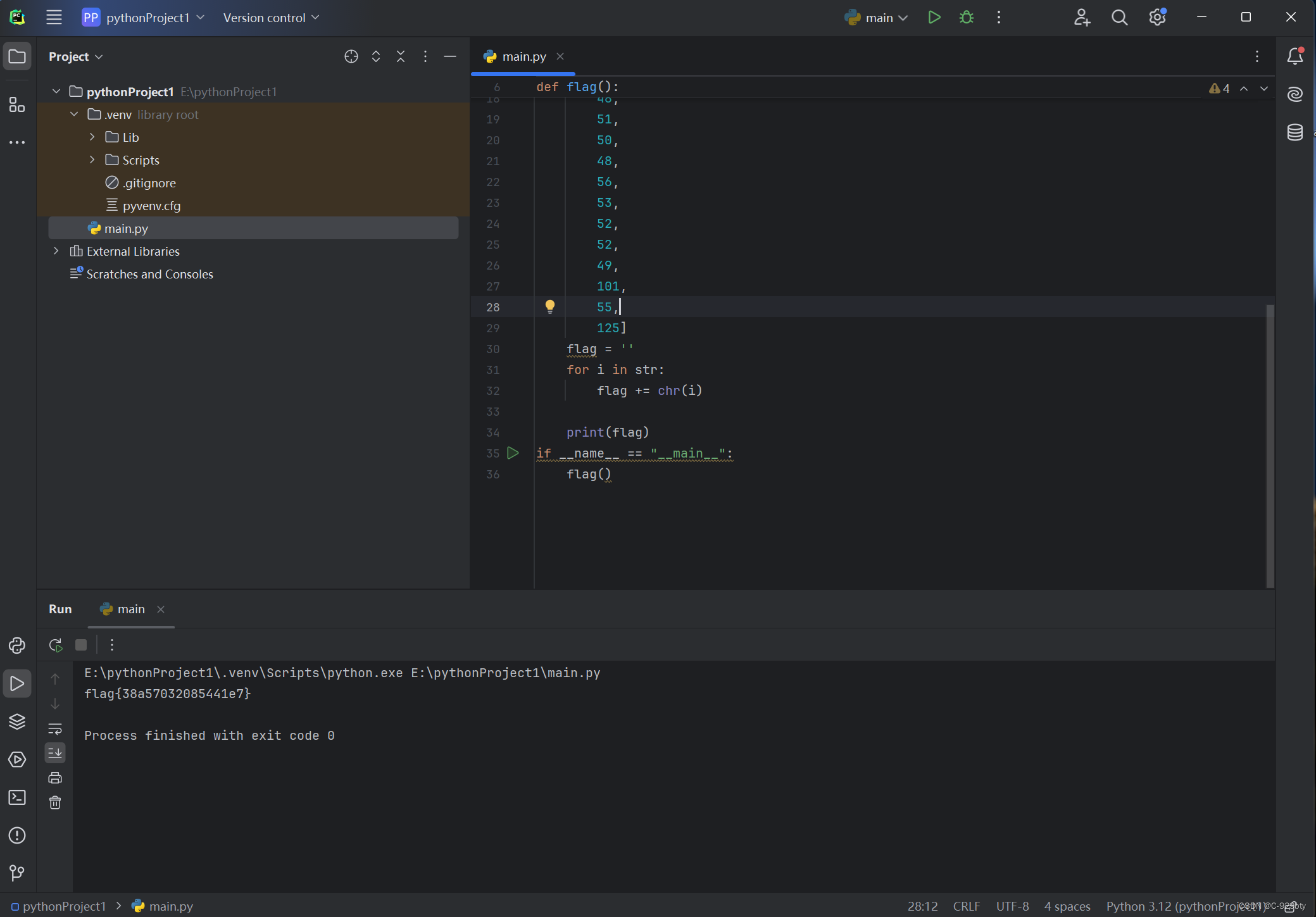
Task: Select pyvenv.cfg file in tree
Action: pyautogui.click(x=142, y=206)
